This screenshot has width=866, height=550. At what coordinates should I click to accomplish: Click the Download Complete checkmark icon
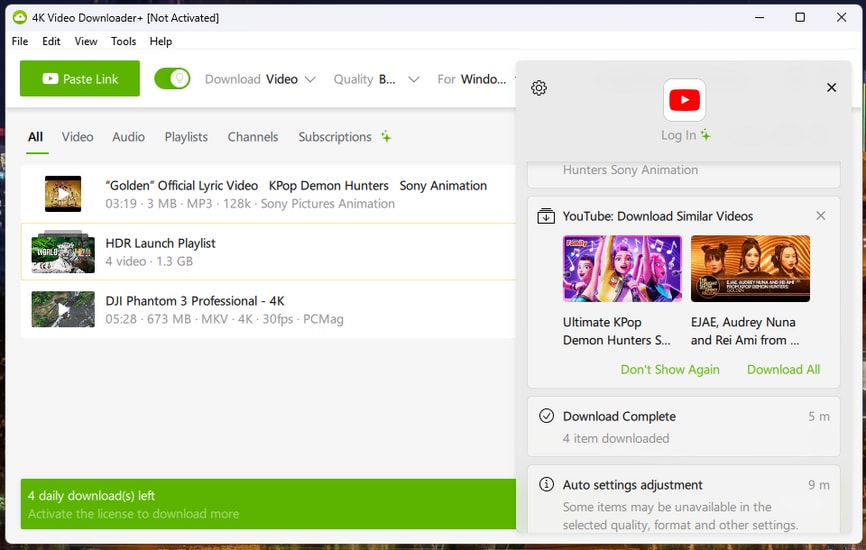pos(546,416)
